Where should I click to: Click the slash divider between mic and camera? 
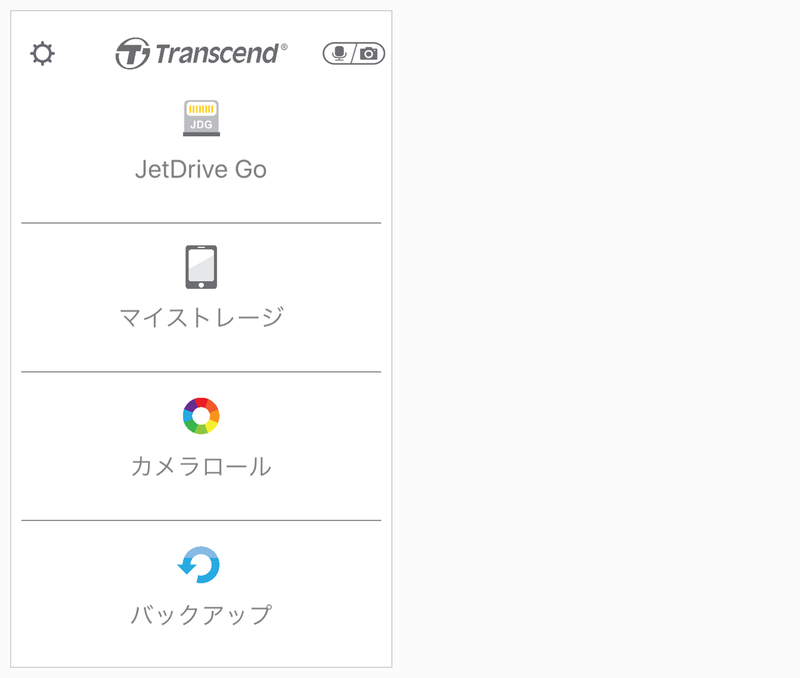[x=354, y=54]
